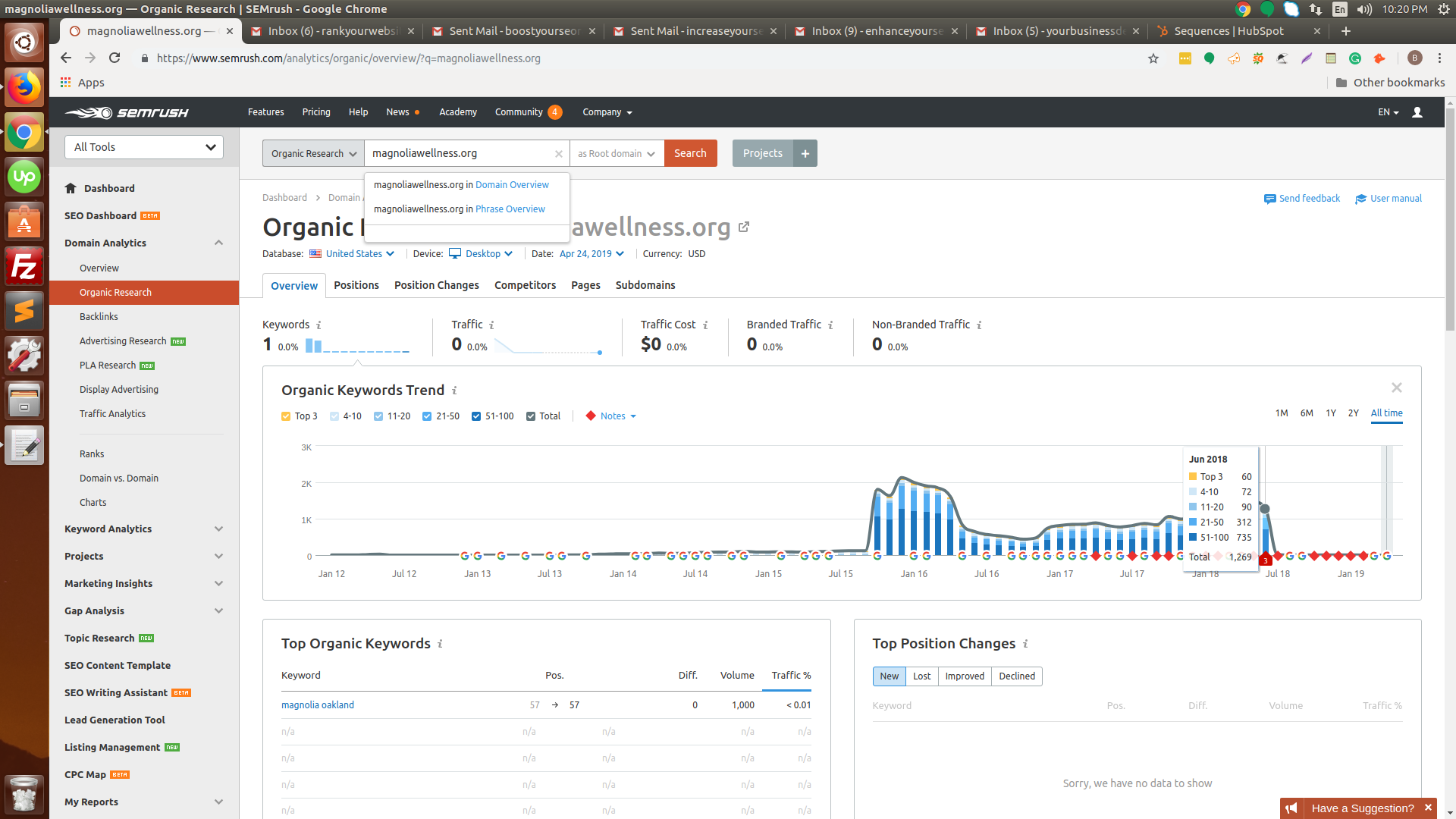Open 'magnolia oakland' keyword link
The height and width of the screenshot is (819, 1456).
pos(318,705)
